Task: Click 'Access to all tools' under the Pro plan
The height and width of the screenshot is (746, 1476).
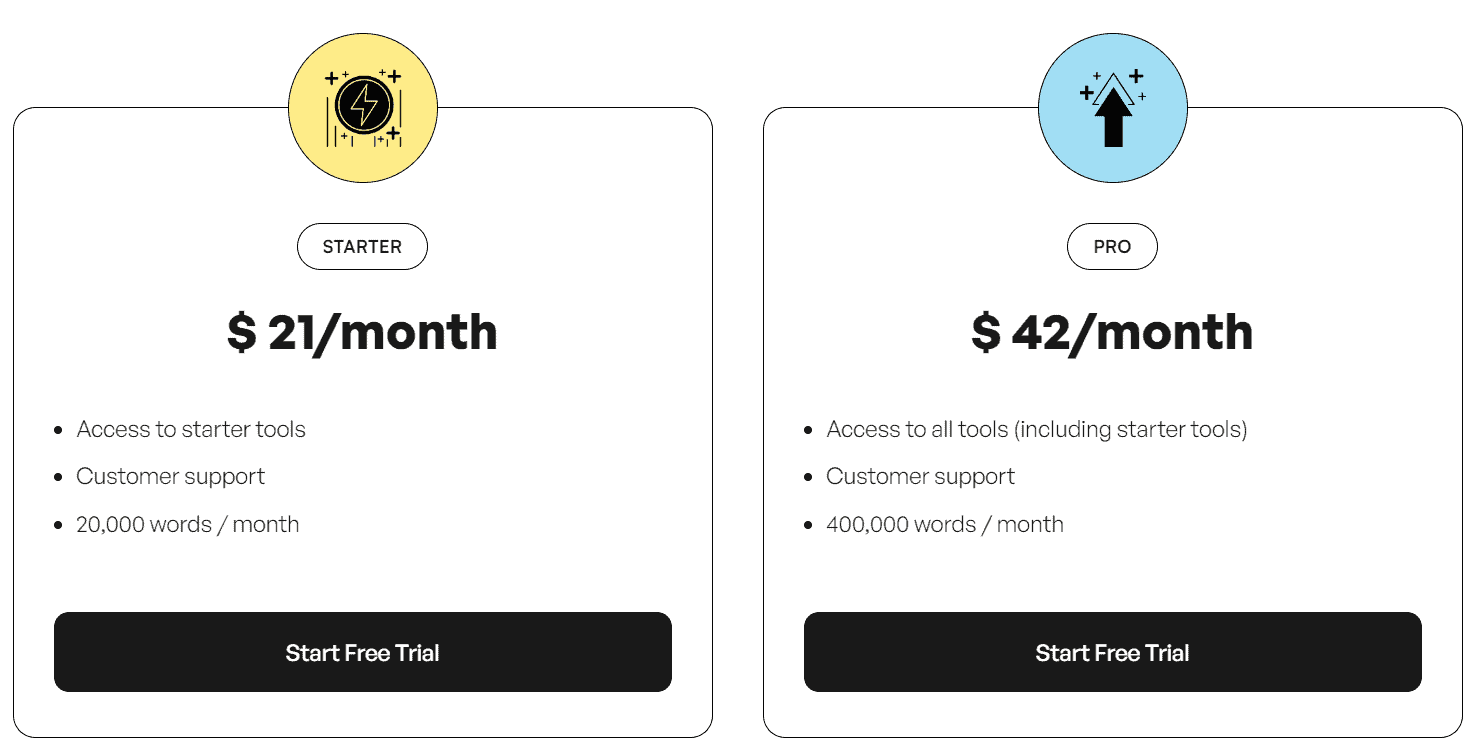Action: click(x=1037, y=429)
